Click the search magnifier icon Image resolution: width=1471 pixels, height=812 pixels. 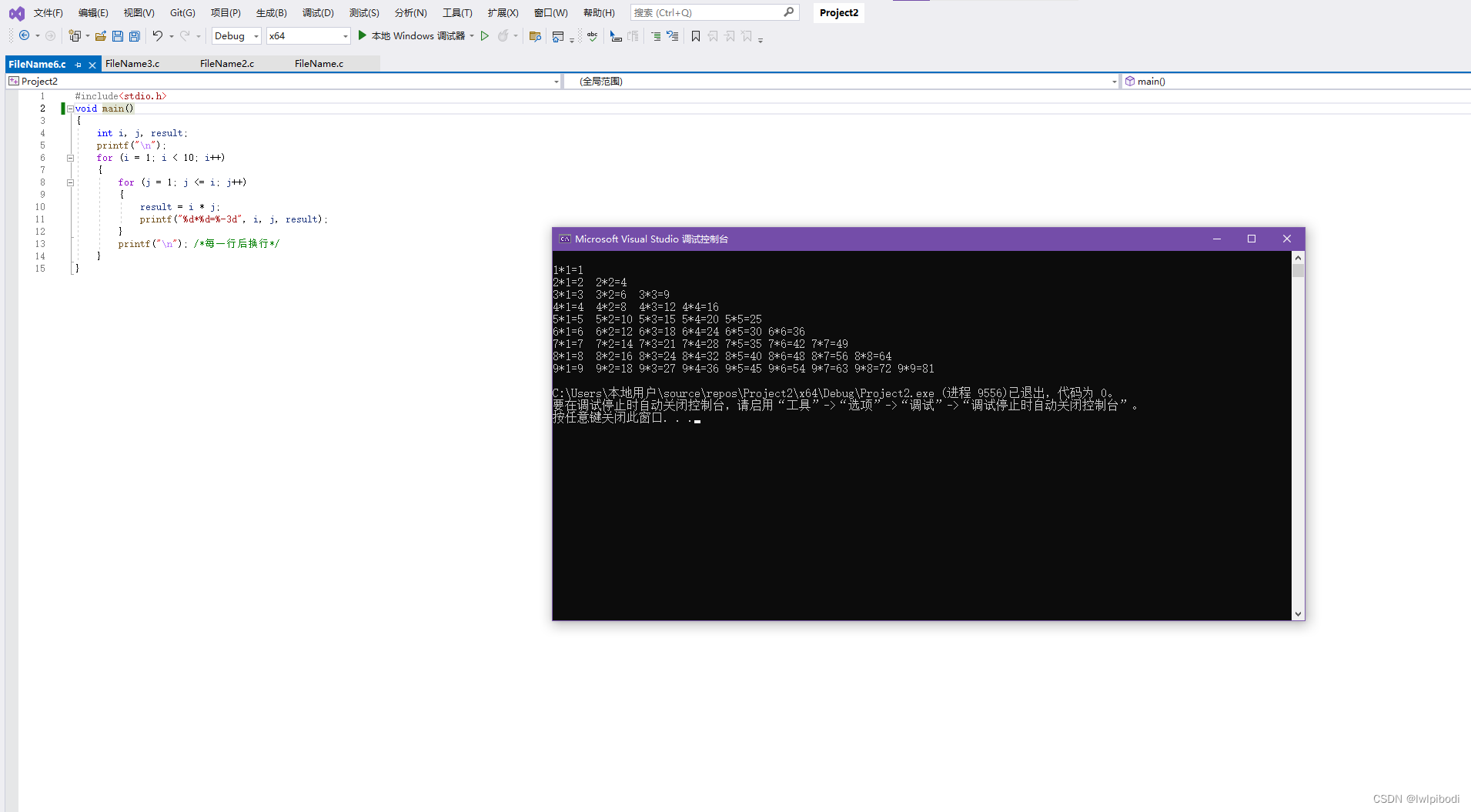(x=789, y=12)
